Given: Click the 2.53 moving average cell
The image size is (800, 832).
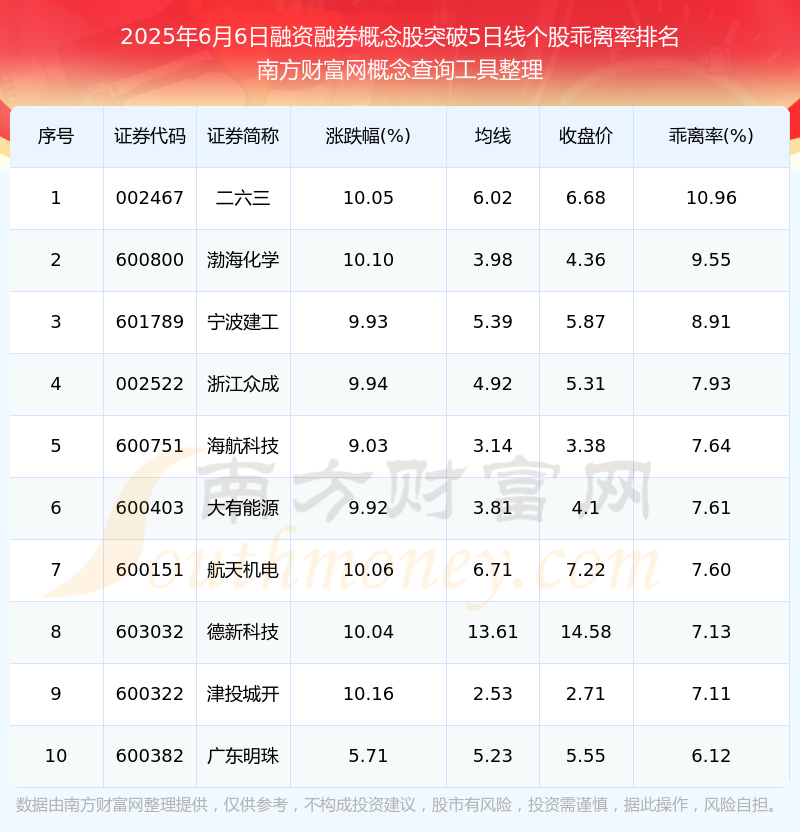Looking at the screenshot, I should point(492,694).
